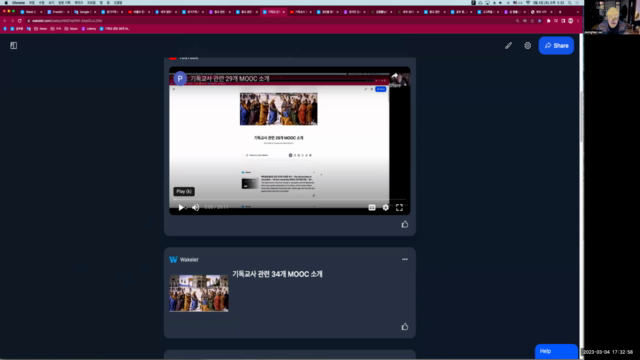Open the link '기독교사 관련 34개 MOOC 소개'

pyautogui.click(x=277, y=274)
